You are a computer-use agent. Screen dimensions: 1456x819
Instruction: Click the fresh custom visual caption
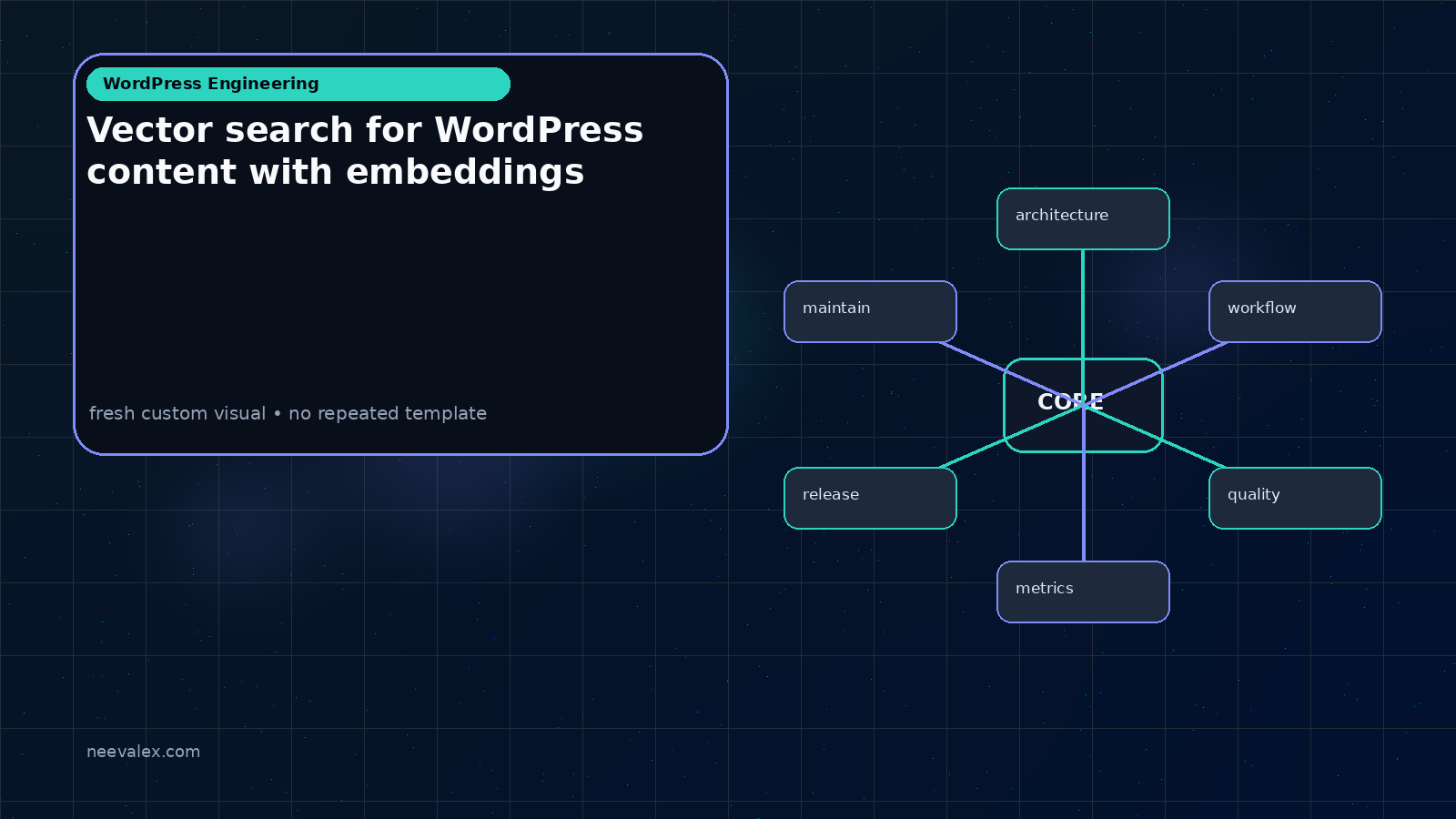coord(288,413)
